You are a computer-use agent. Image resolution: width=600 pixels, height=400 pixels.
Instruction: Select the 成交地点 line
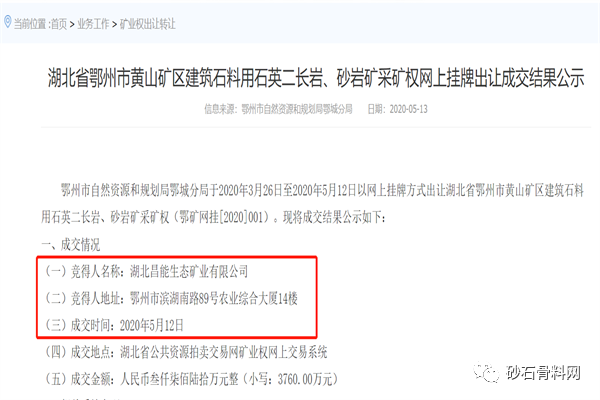pos(186,352)
